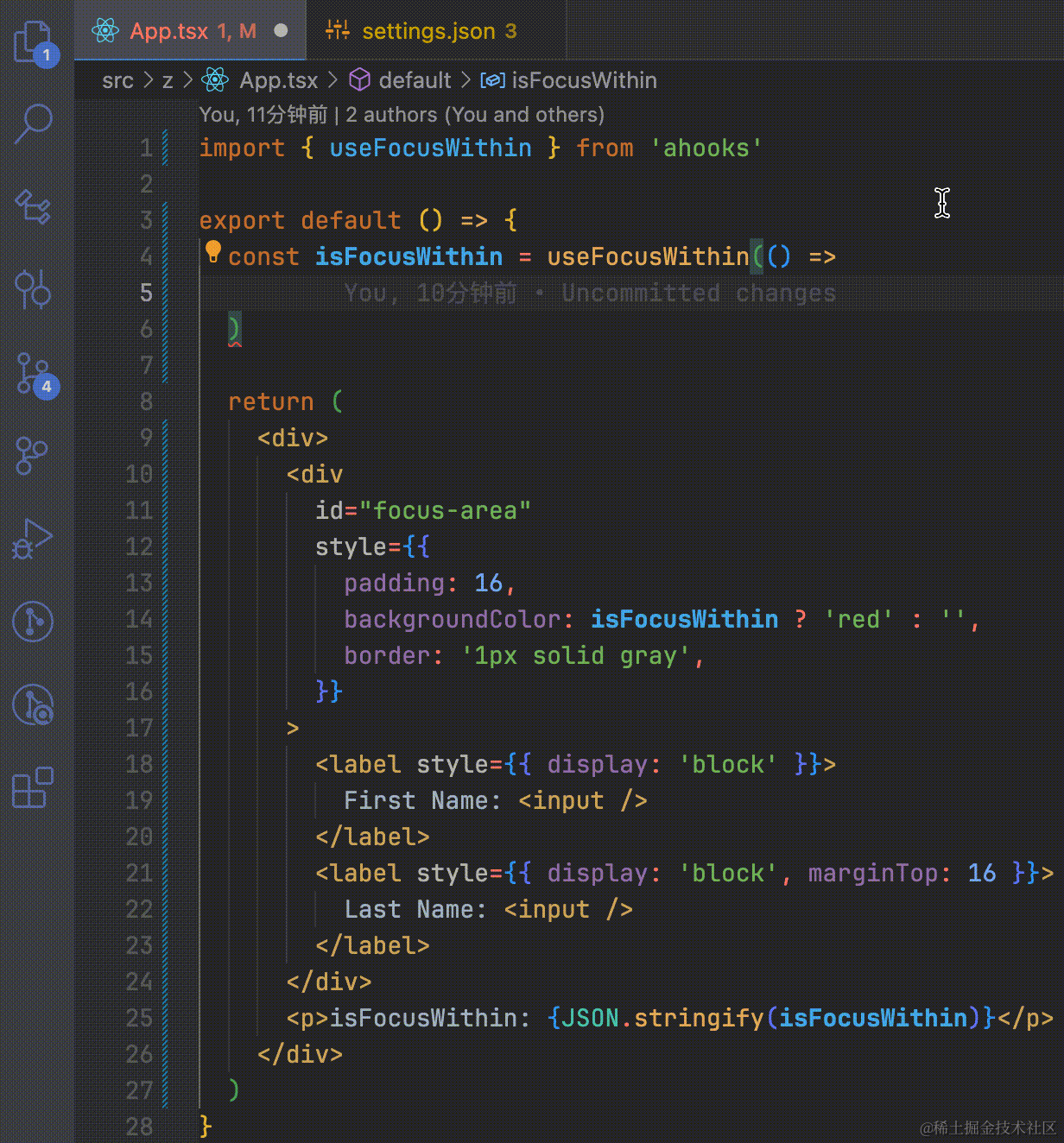Image resolution: width=1064 pixels, height=1143 pixels.
Task: Click the closing </label> on line 20
Action: 372,837
